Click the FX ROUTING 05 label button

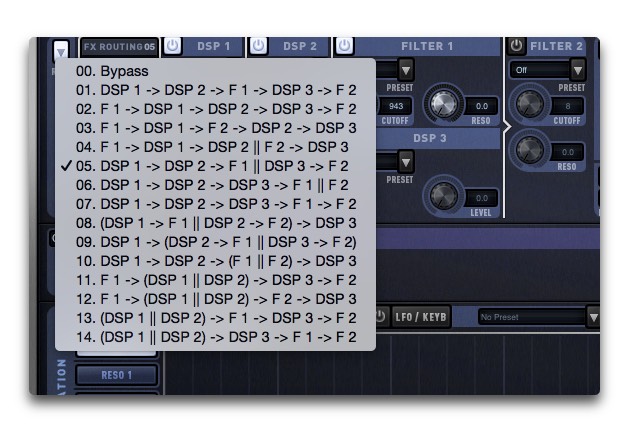point(119,47)
